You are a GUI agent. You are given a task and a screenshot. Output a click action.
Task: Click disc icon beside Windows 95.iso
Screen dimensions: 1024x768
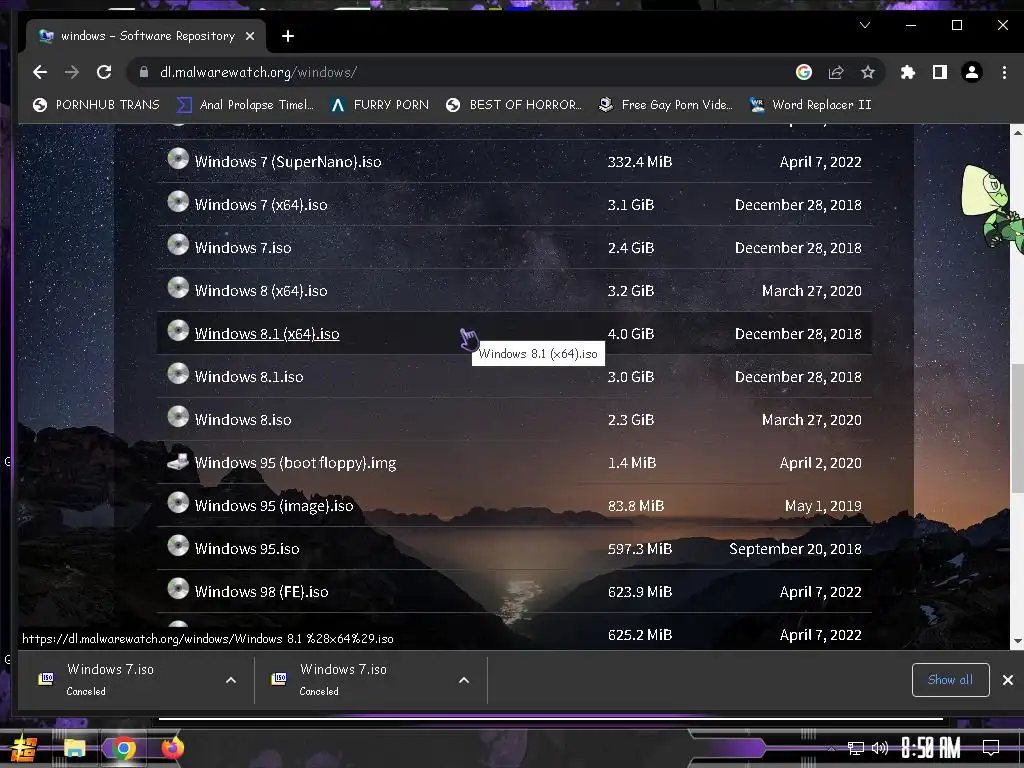178,546
